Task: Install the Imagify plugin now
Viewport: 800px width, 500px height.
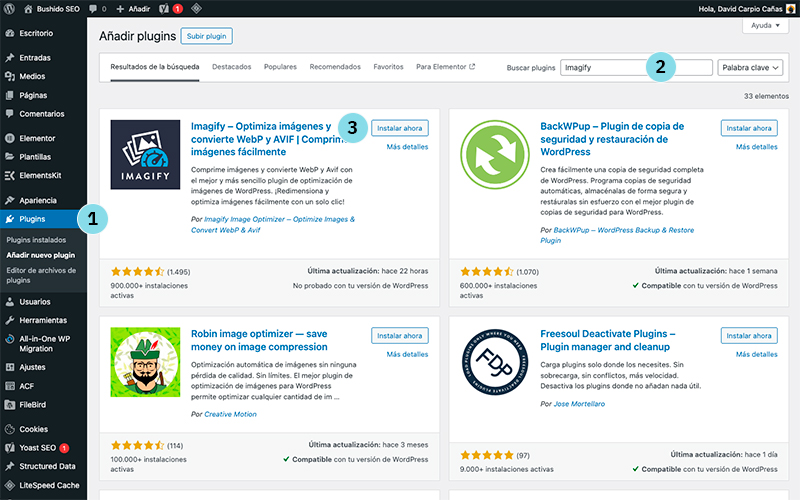Action: (399, 128)
